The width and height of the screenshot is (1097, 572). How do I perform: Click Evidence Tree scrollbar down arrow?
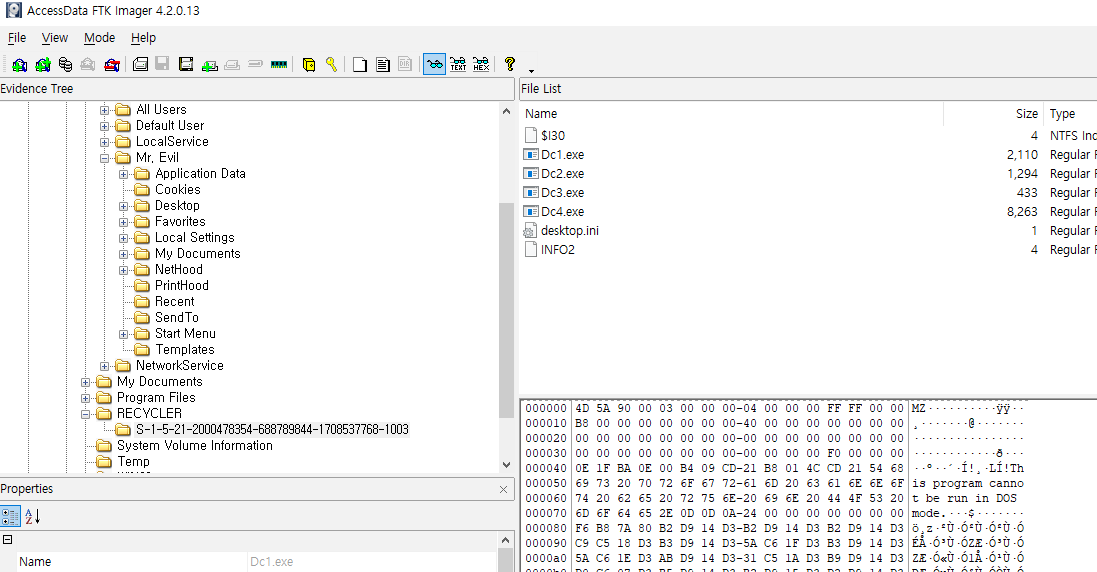pos(507,464)
